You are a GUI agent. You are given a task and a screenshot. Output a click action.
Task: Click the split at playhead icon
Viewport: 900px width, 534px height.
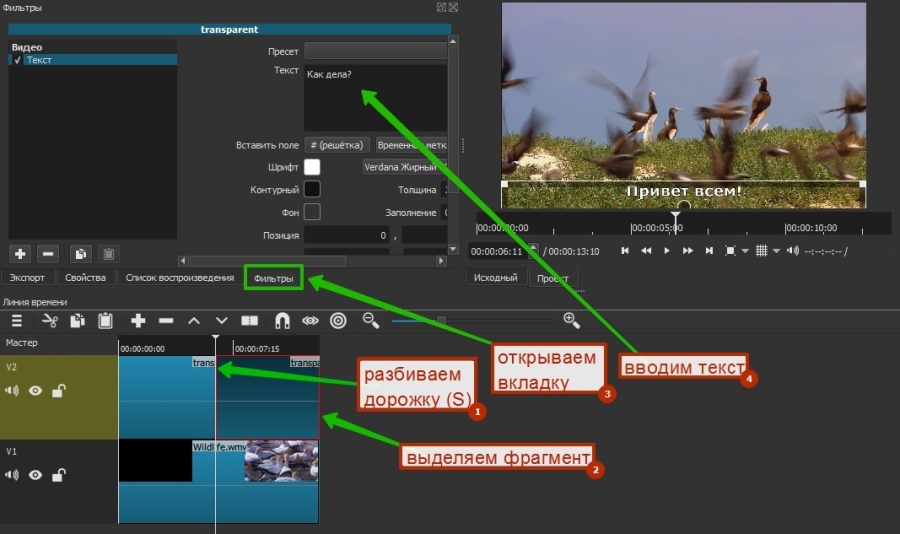[250, 321]
